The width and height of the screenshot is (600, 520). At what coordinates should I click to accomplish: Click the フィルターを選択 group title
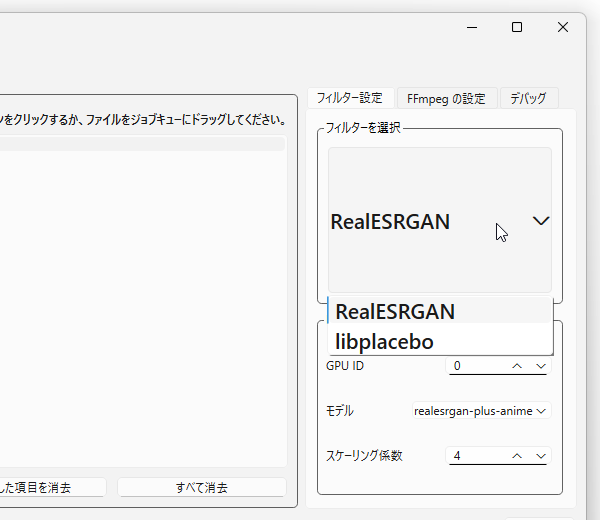363,128
